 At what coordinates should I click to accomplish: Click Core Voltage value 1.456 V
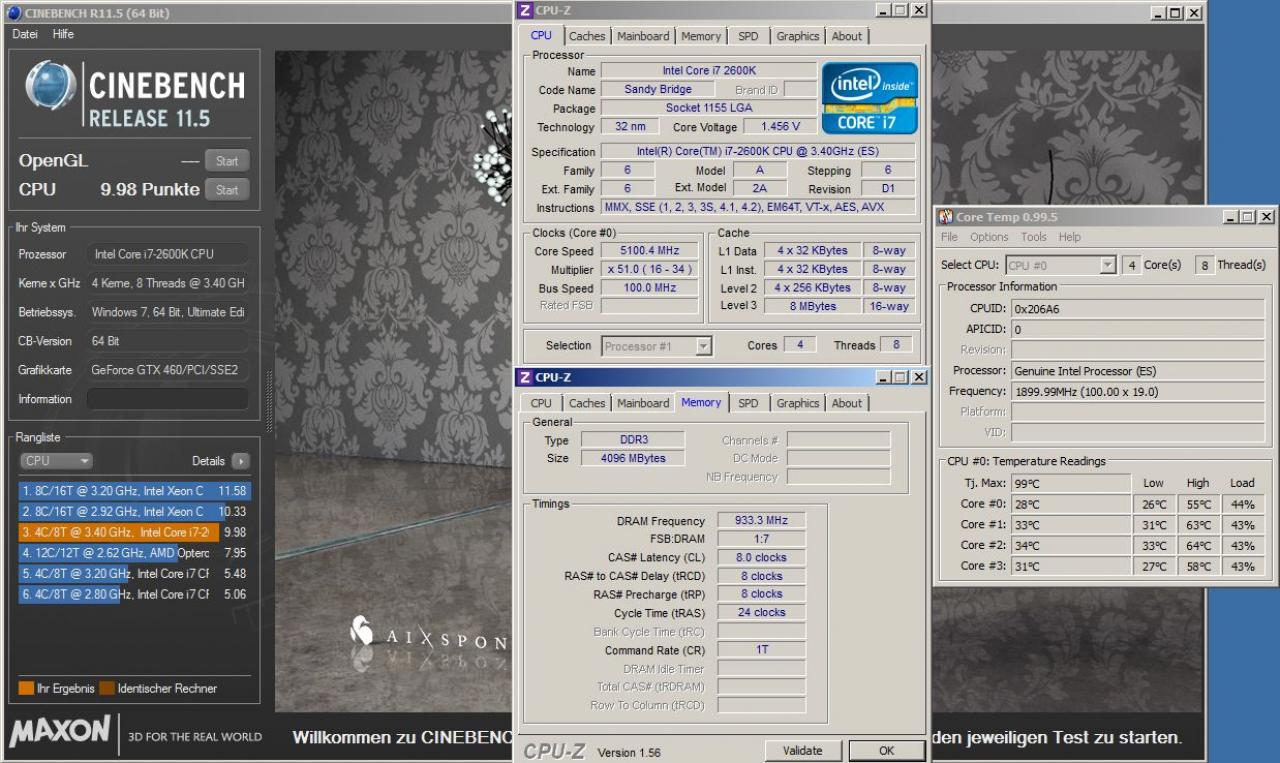point(780,127)
